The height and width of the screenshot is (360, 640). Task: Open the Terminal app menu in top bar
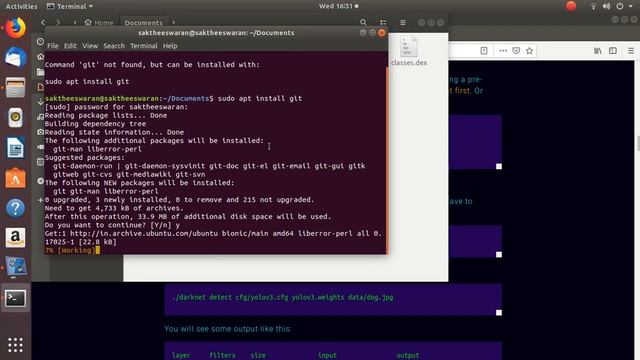coord(70,6)
